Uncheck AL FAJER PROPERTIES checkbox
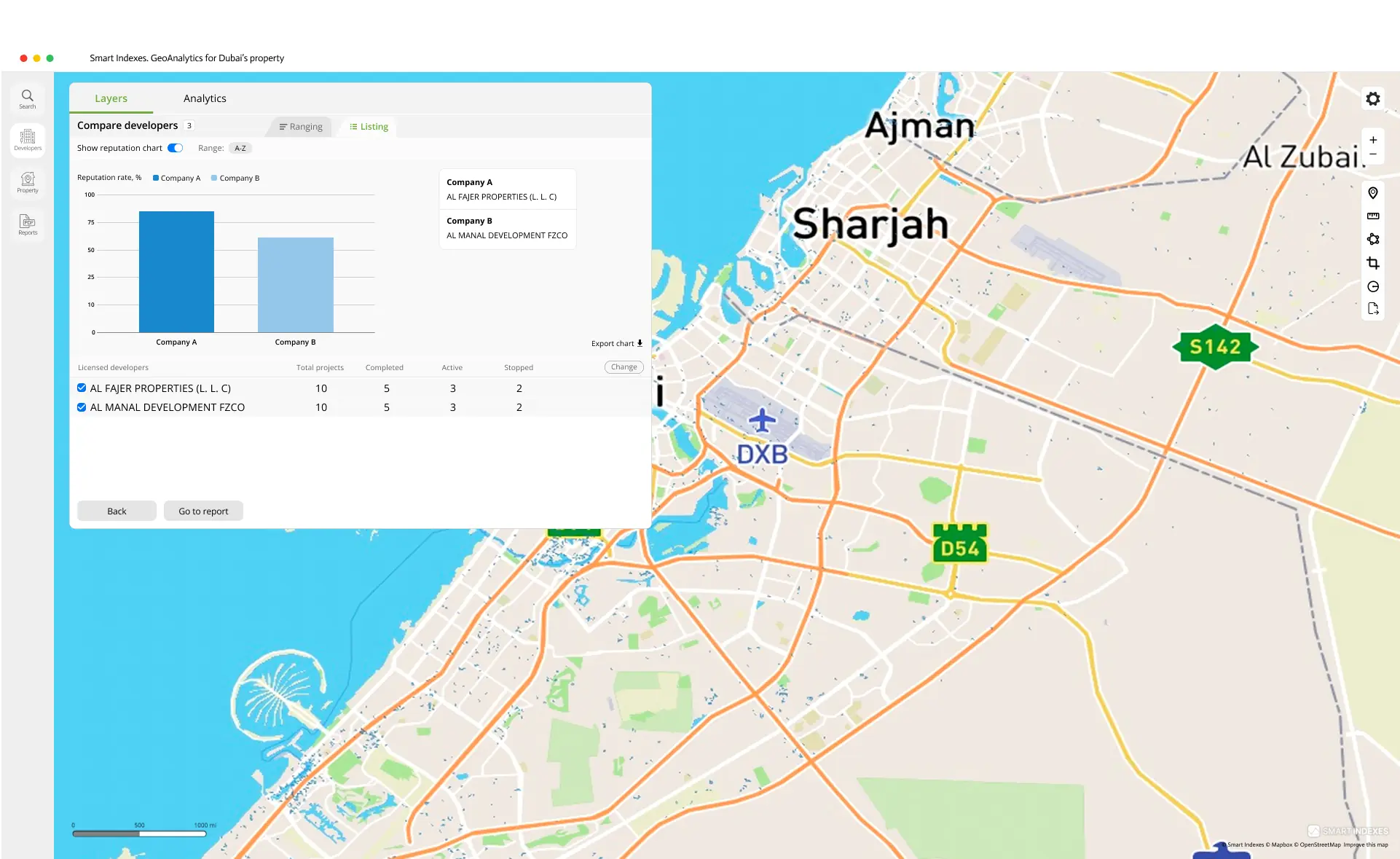This screenshot has height=859, width=1400. click(82, 388)
